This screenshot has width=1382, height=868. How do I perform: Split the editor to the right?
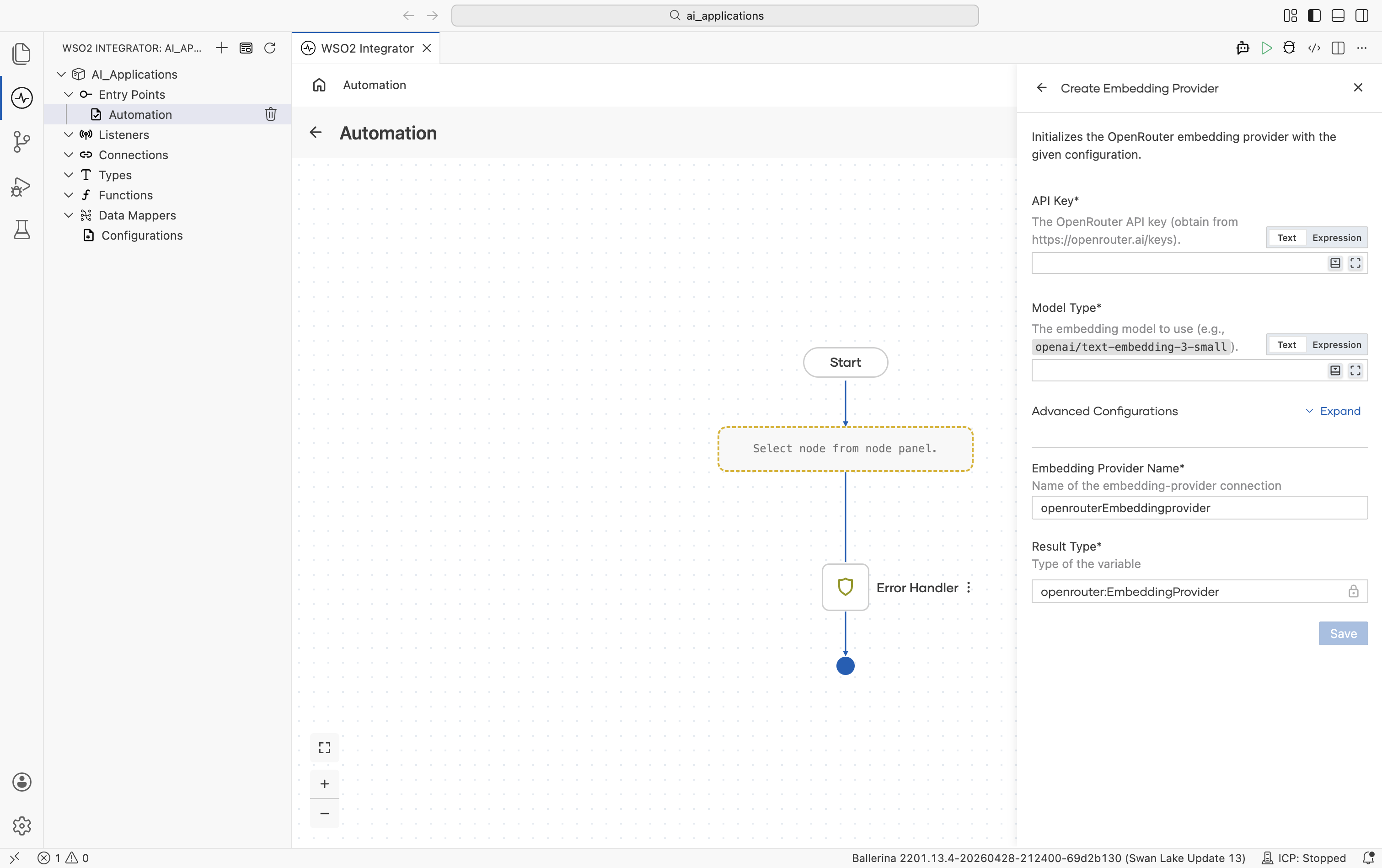(x=1338, y=48)
